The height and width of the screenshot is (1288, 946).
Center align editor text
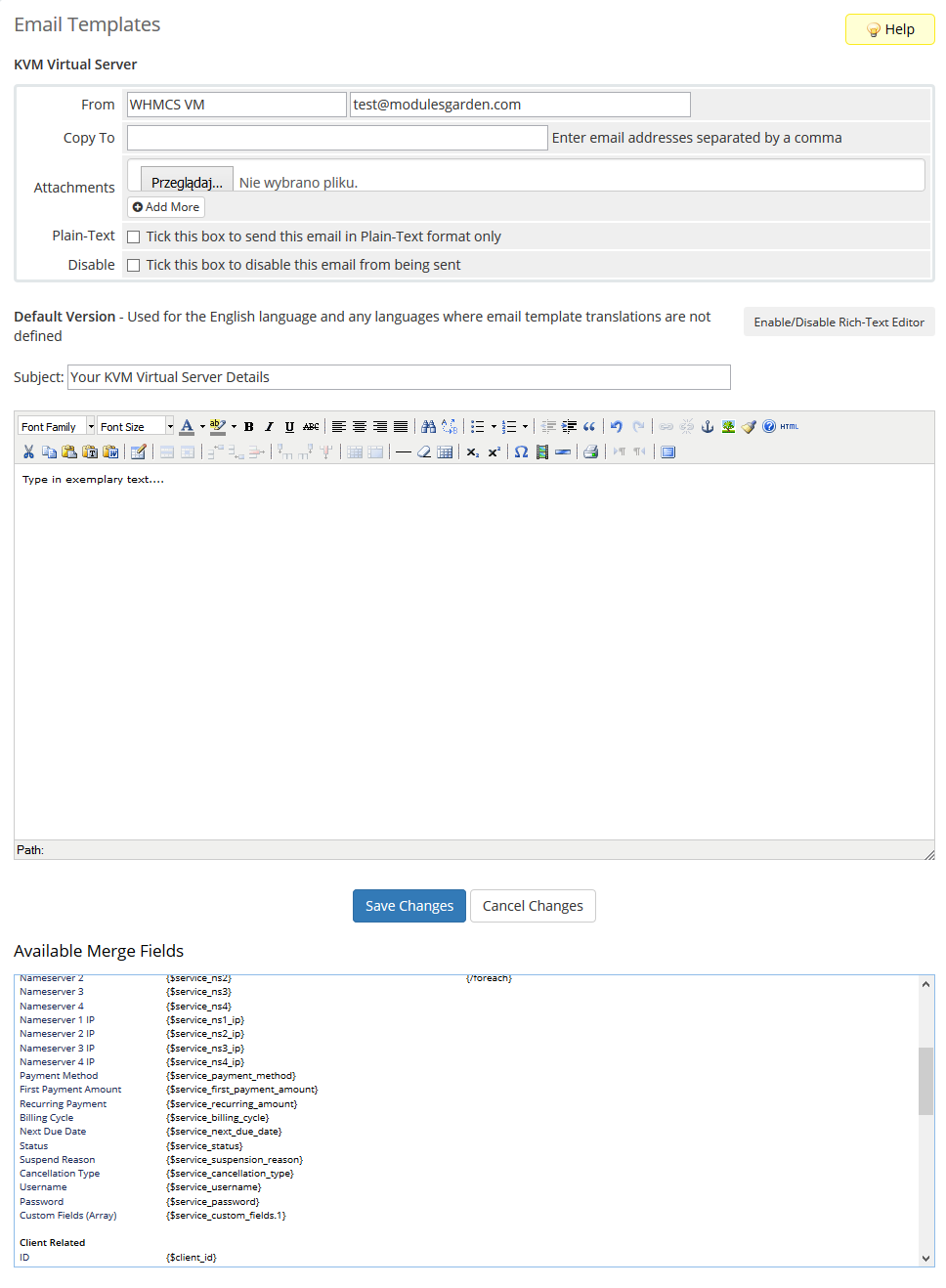(x=360, y=426)
